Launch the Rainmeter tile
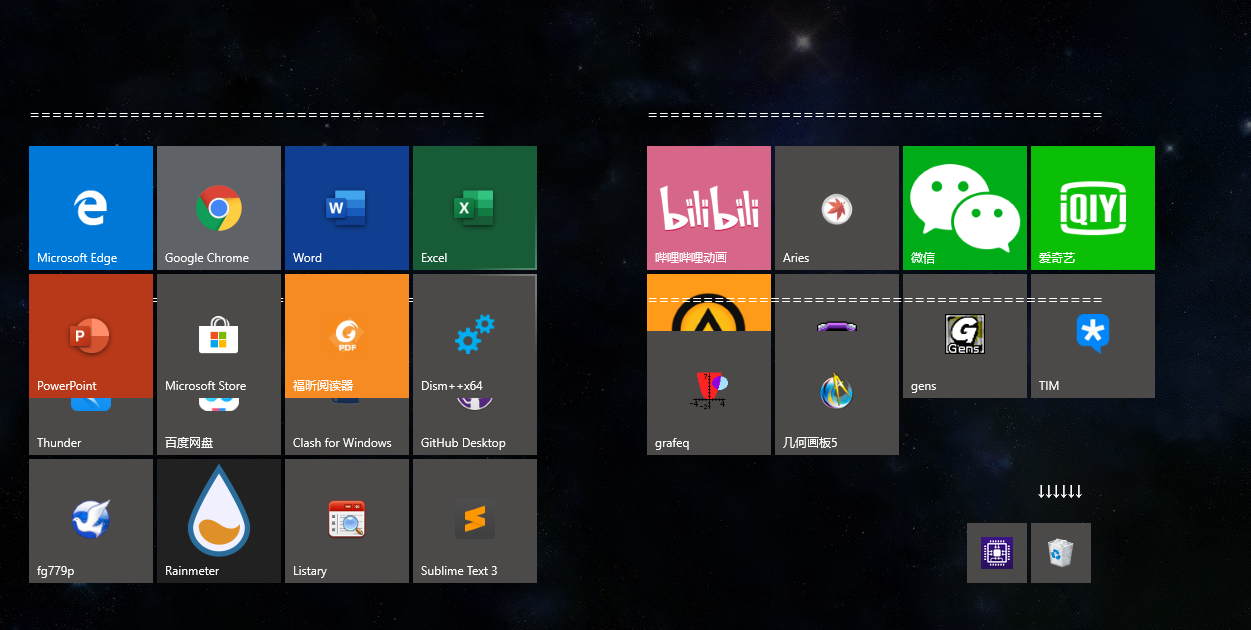The width and height of the screenshot is (1251, 630). (x=219, y=521)
